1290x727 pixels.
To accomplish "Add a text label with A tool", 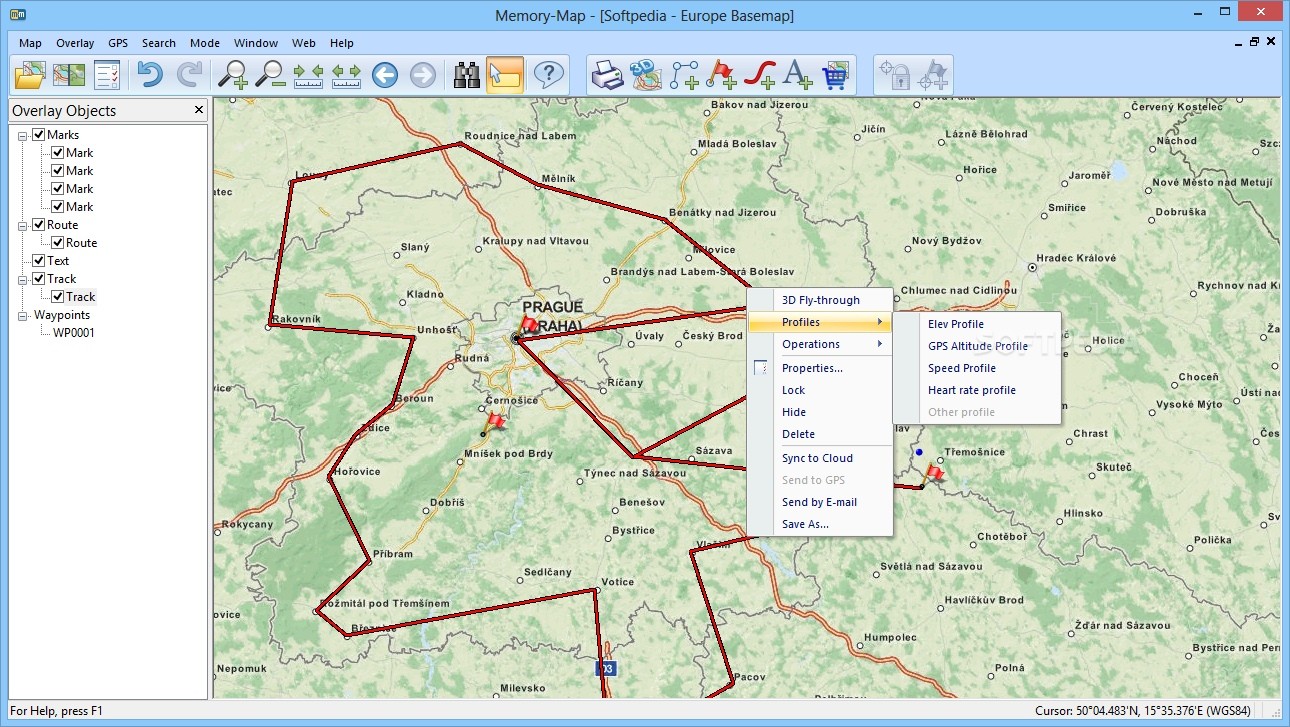I will [x=797, y=75].
